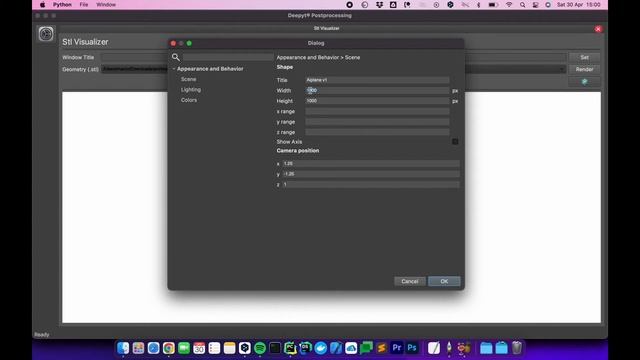Click the x range input field
The image size is (640, 360).
pos(377,111)
